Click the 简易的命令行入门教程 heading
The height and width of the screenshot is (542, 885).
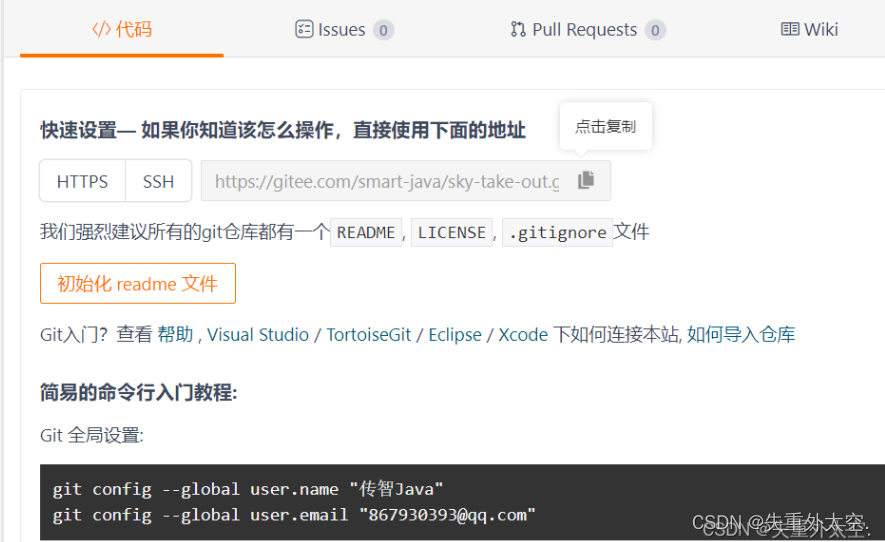click(x=139, y=392)
